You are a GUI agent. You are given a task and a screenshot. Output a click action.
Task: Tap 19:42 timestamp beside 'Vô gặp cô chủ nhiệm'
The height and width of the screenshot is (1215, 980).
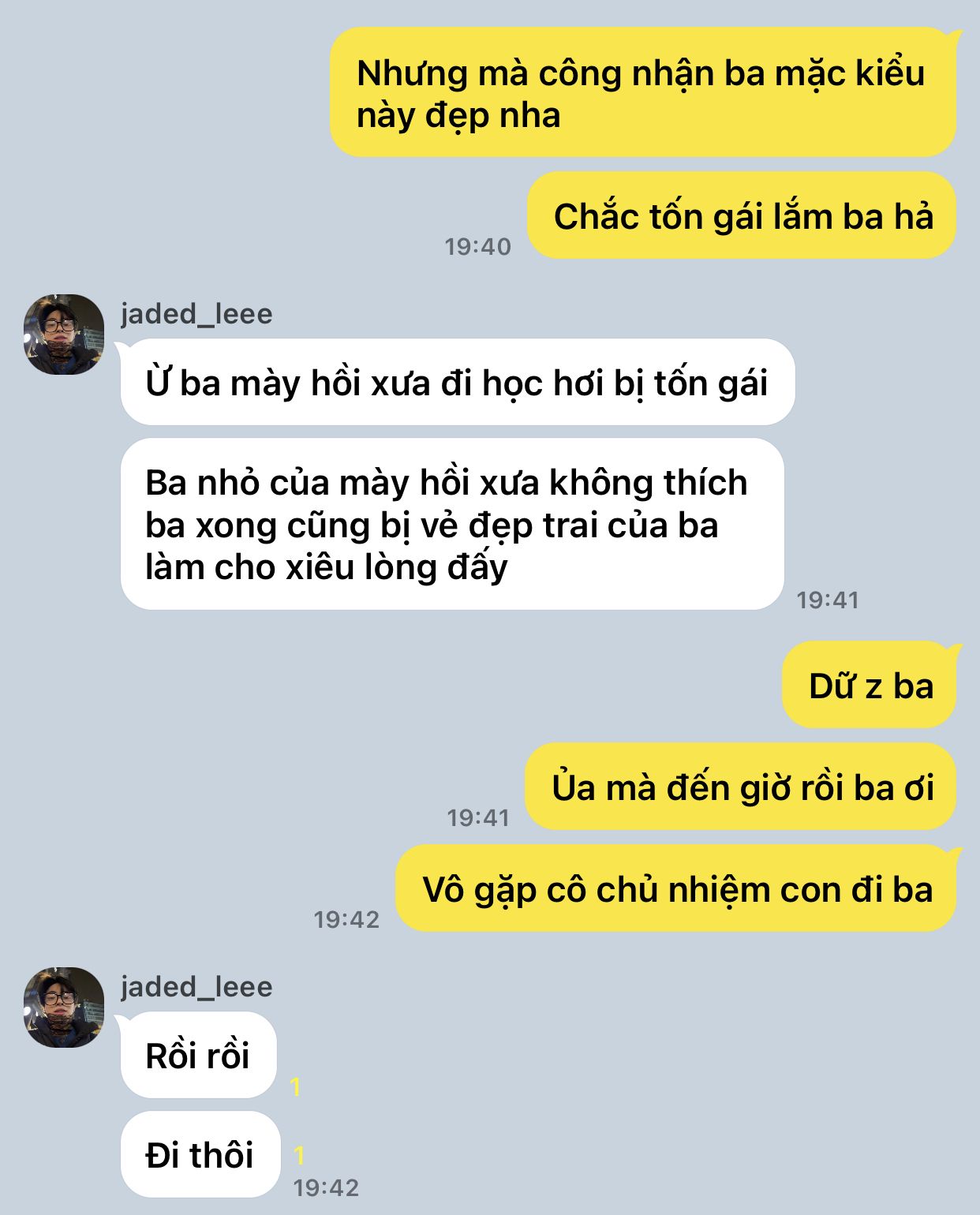tap(346, 919)
